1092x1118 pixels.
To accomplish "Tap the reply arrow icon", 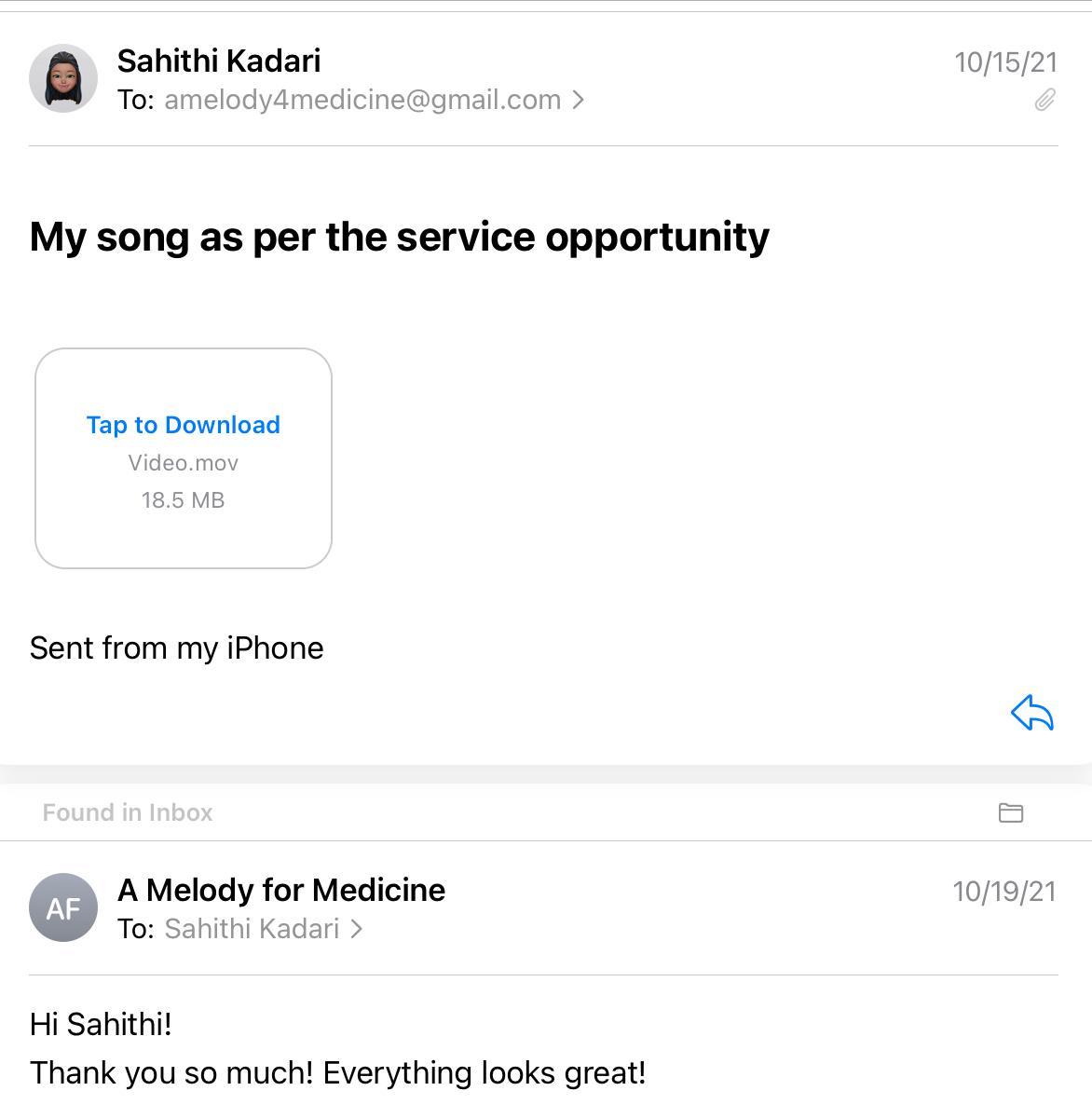I will 1031,714.
